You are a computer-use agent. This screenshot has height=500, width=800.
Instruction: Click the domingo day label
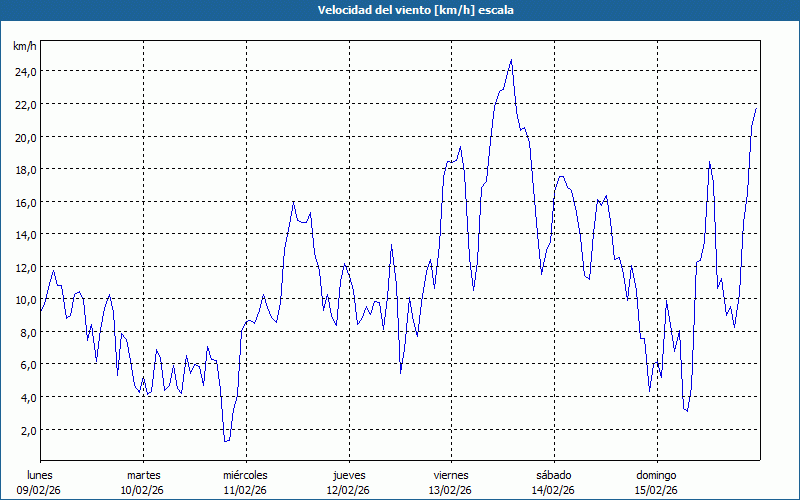click(x=656, y=475)
